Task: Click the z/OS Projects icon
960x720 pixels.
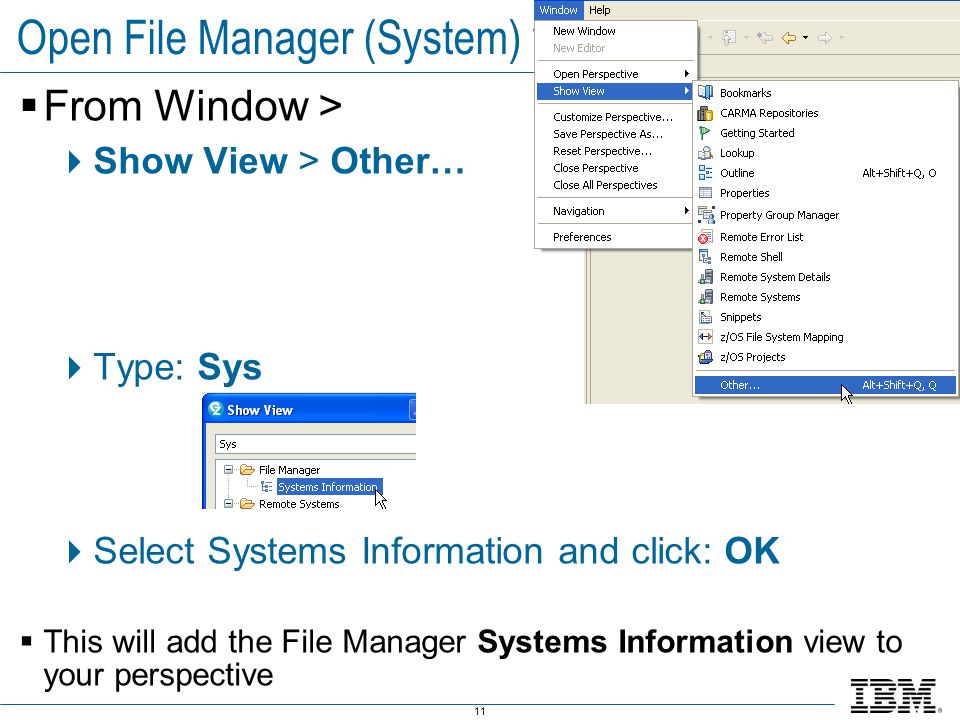Action: coord(705,357)
